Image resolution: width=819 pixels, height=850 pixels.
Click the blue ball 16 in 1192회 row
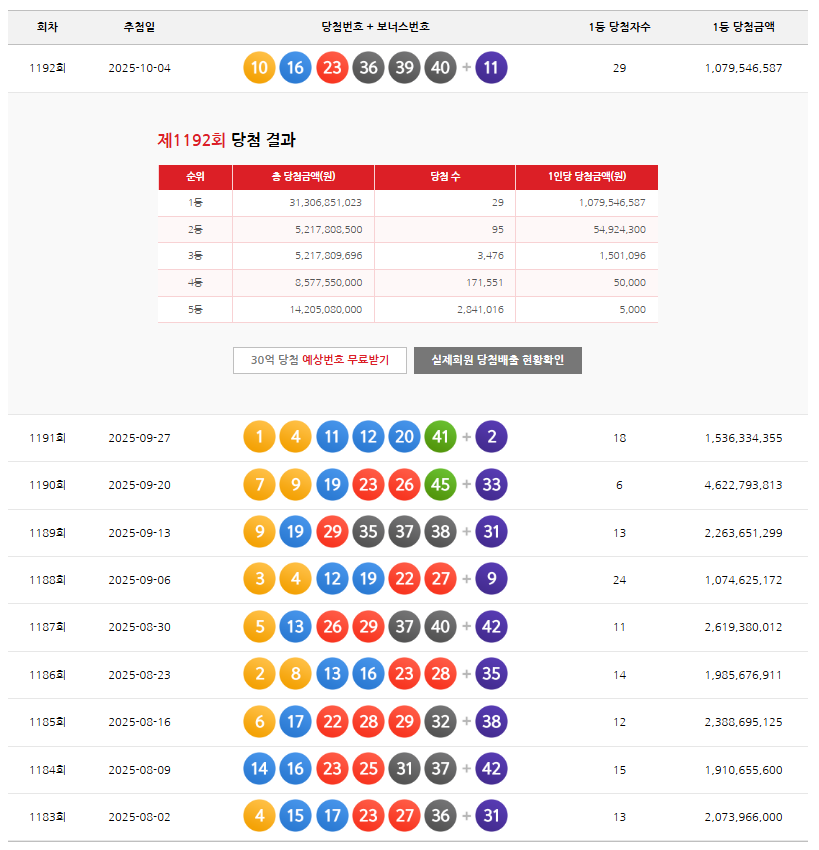pyautogui.click(x=295, y=68)
